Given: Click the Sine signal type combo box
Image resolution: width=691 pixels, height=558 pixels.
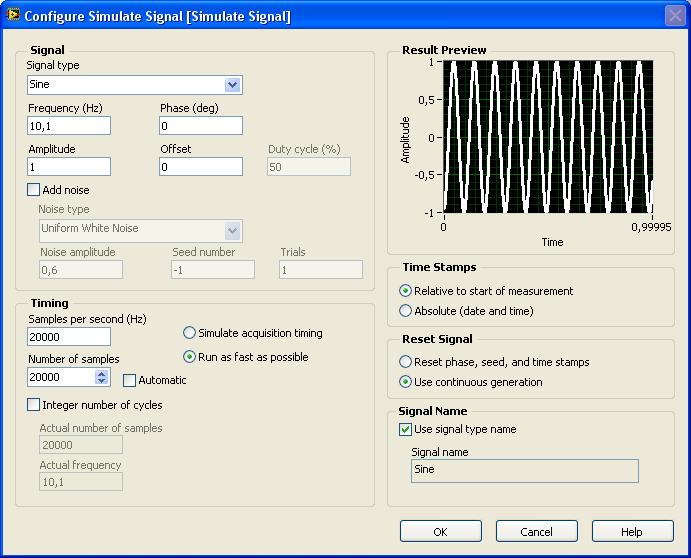Looking at the screenshot, I should point(135,85).
